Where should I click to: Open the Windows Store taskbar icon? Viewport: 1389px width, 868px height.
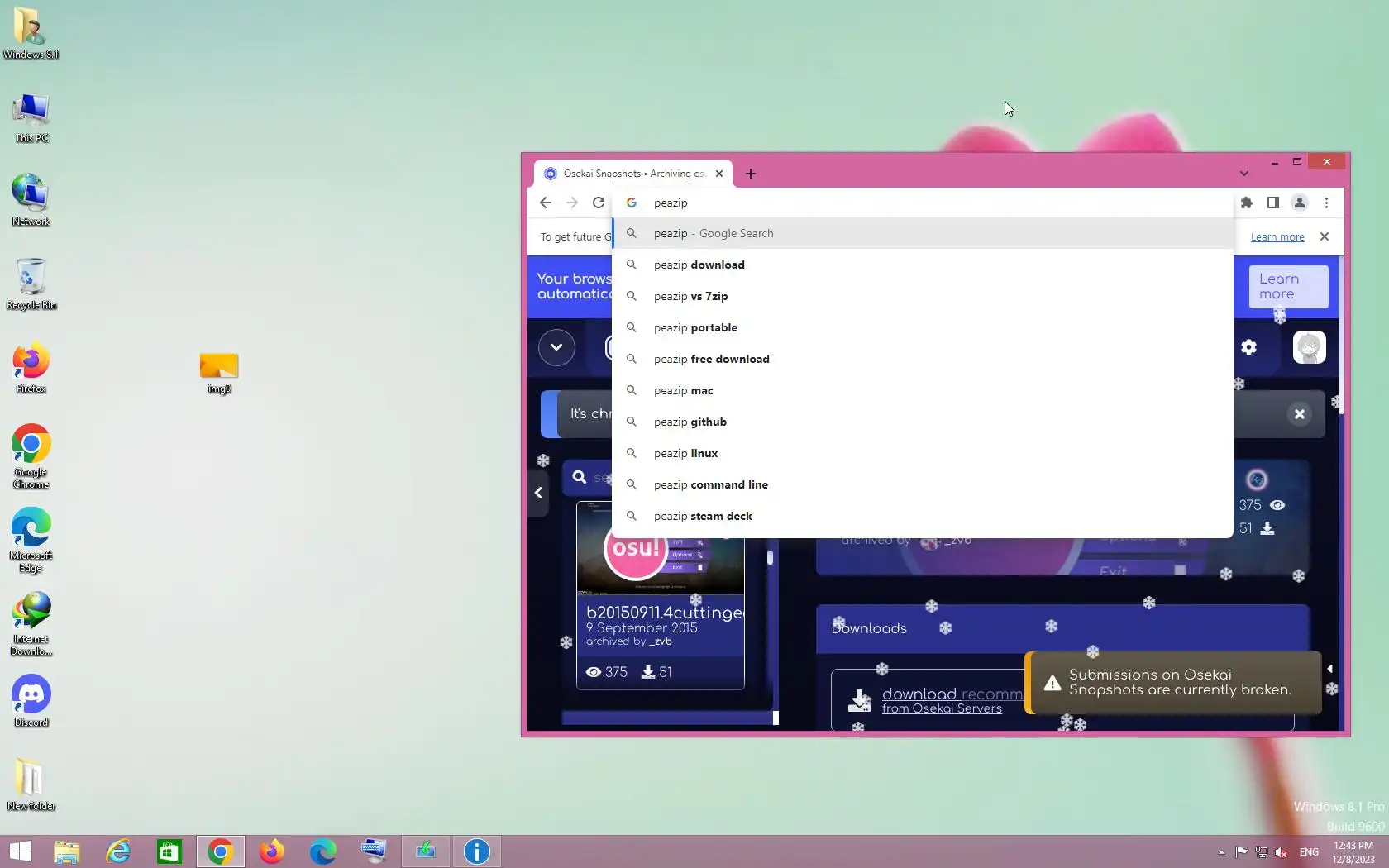click(x=169, y=851)
